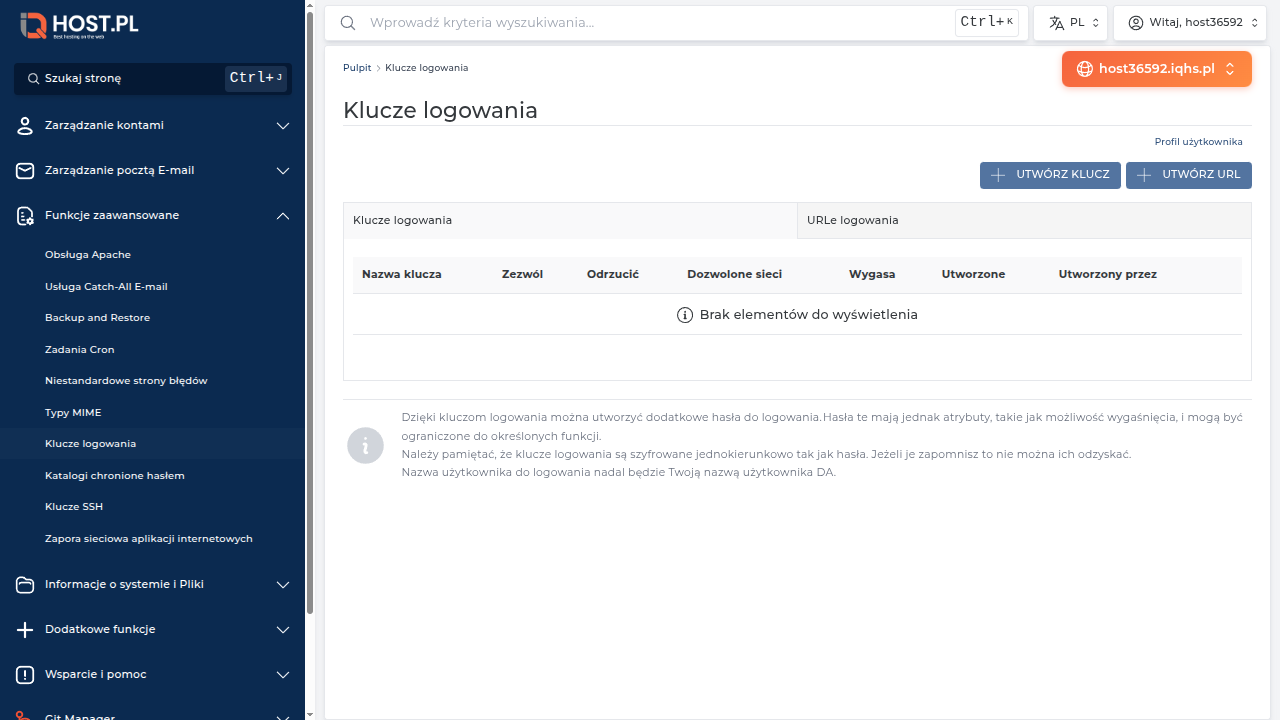1280x720 pixels.
Task: Click the Funkcje zaawansowane document-gear icon
Action: coord(25,216)
